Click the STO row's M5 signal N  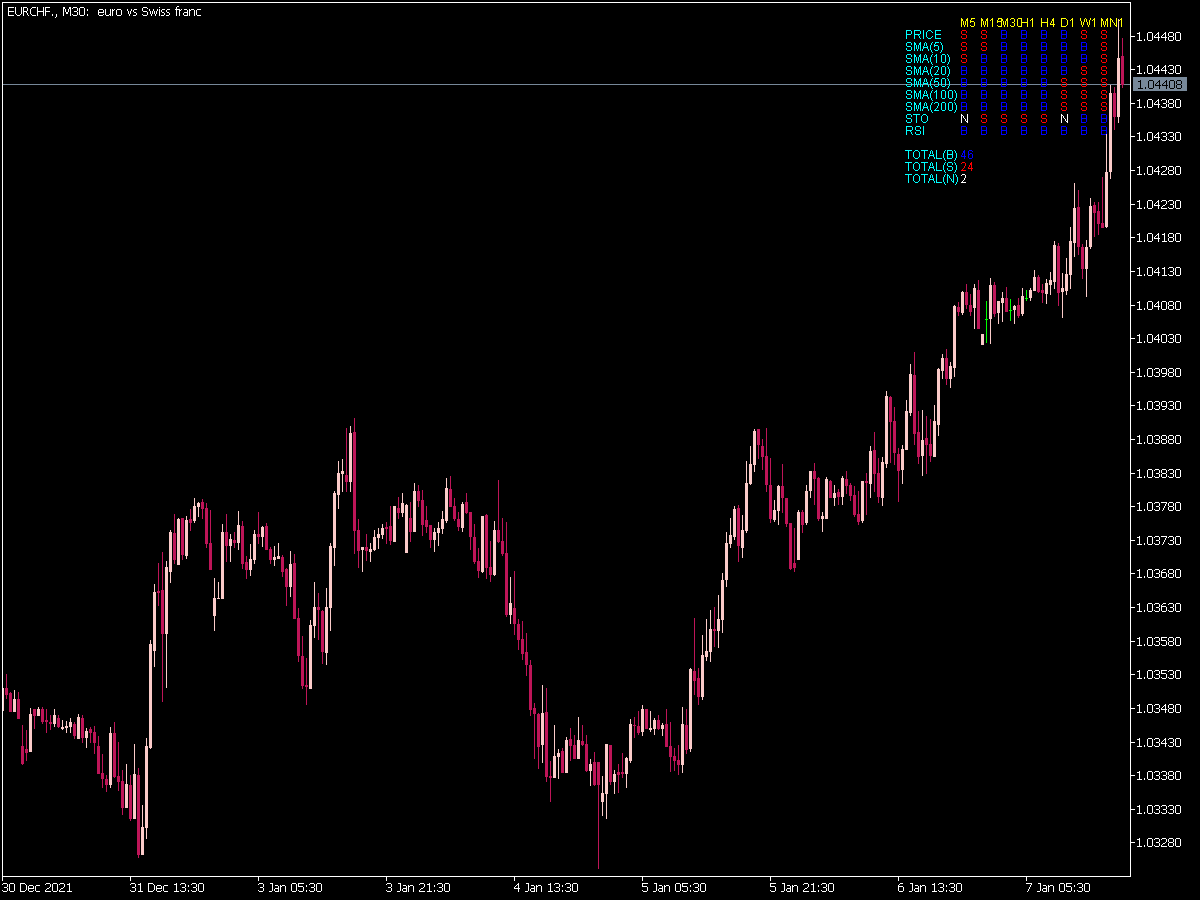pos(964,119)
